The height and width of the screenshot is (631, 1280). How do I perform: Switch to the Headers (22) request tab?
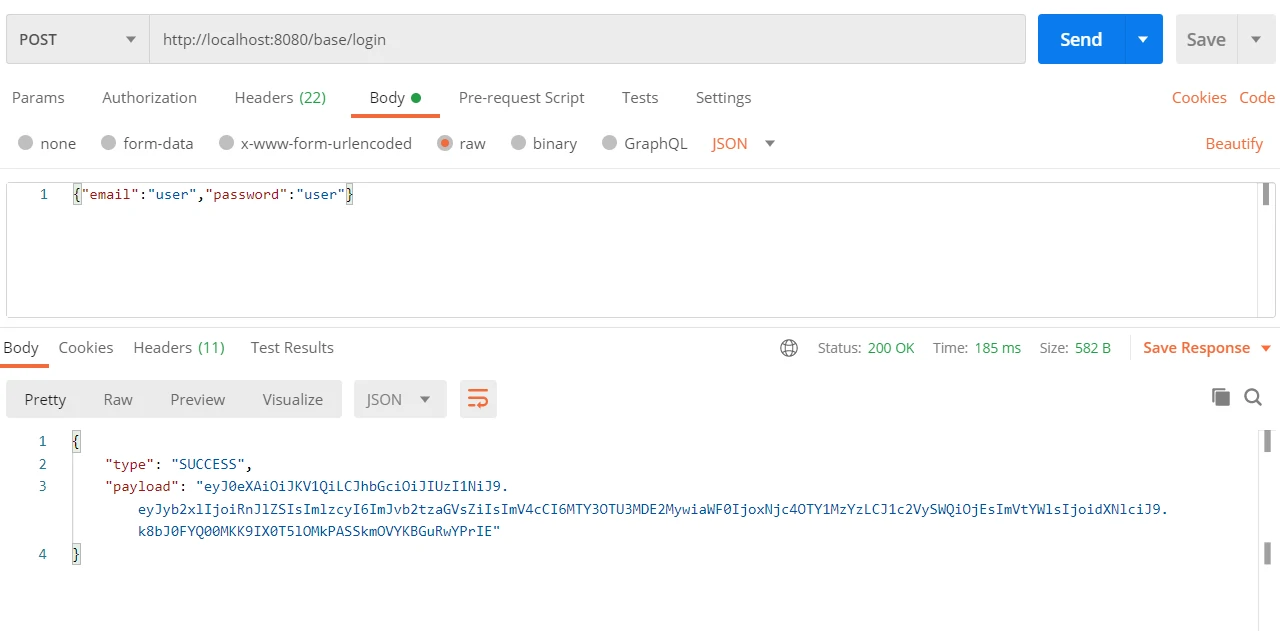pyautogui.click(x=280, y=97)
